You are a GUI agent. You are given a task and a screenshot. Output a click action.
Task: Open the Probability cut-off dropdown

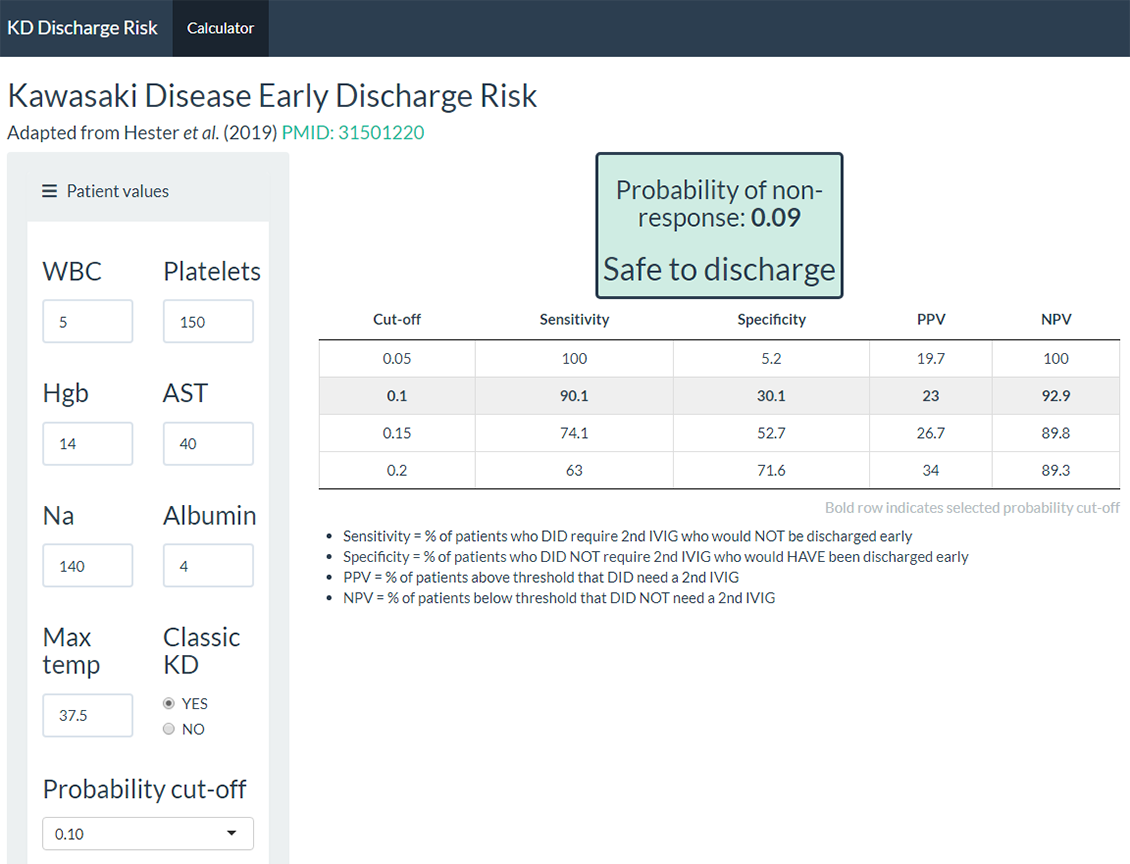(x=140, y=833)
